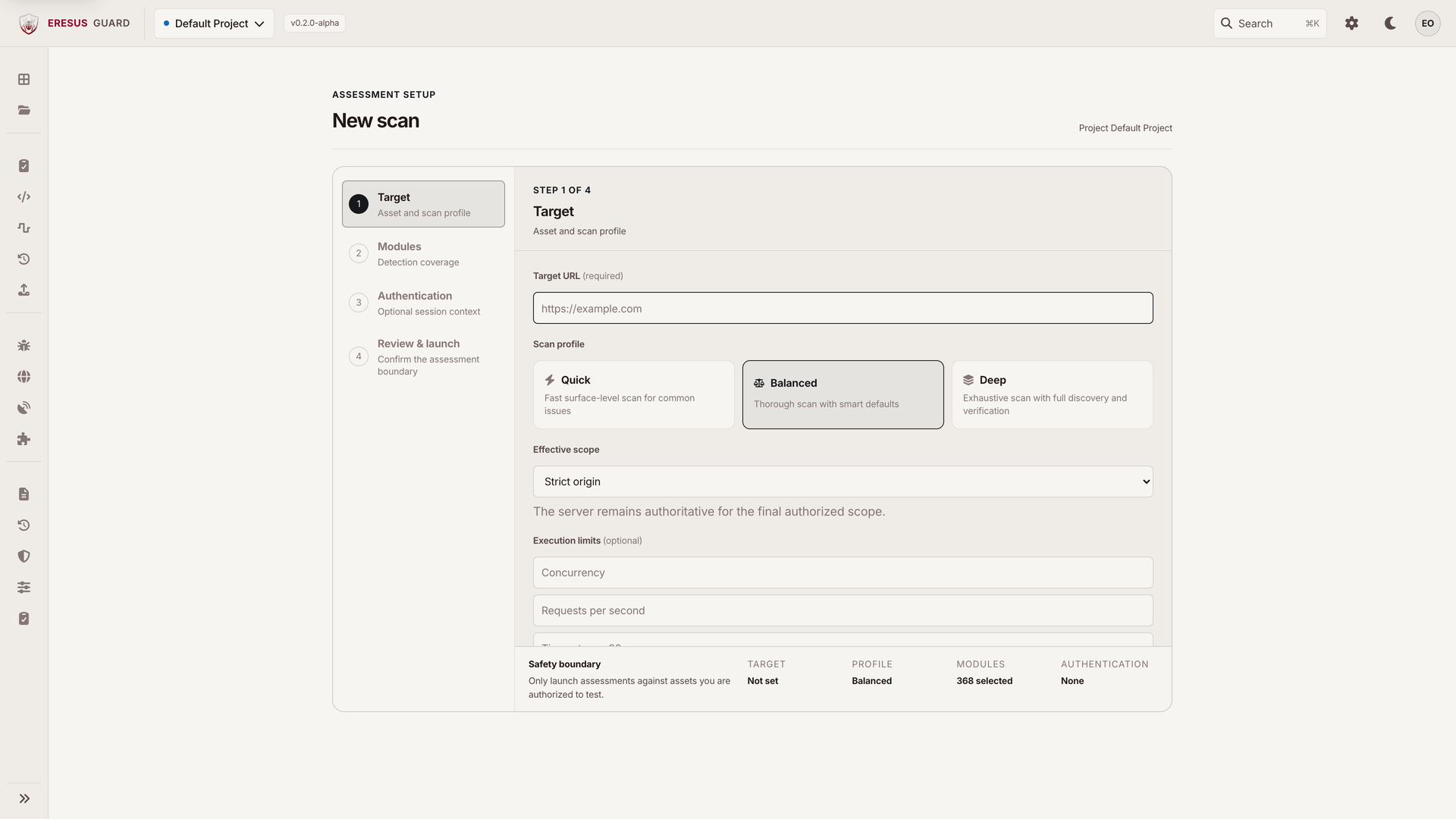Viewport: 1456px width, 819px height.
Task: Open the satellite dish sidebar icon
Action: point(24,408)
